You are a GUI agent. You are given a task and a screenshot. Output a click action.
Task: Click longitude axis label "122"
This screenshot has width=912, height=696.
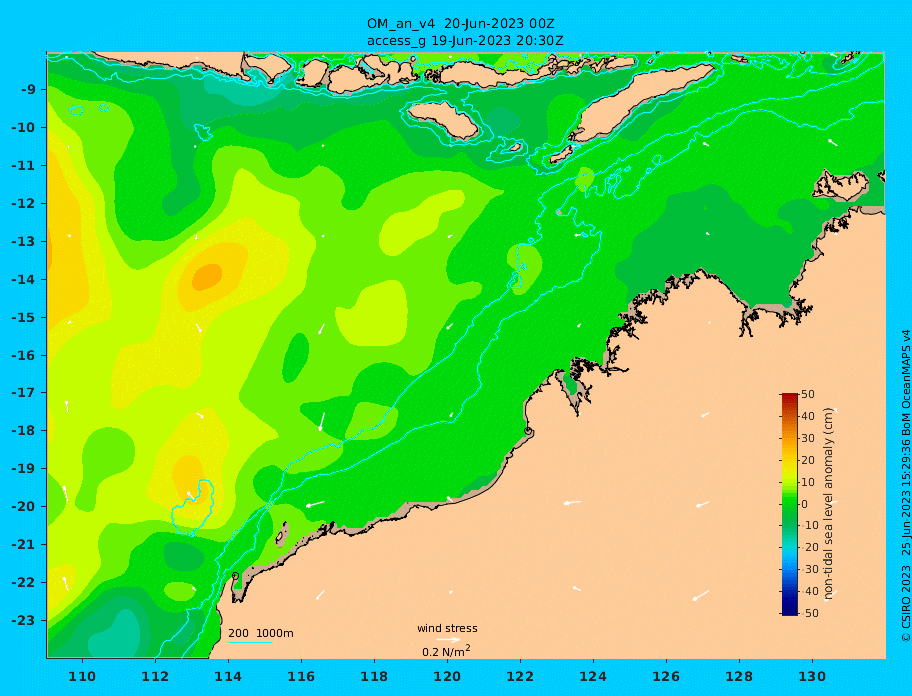(x=520, y=676)
